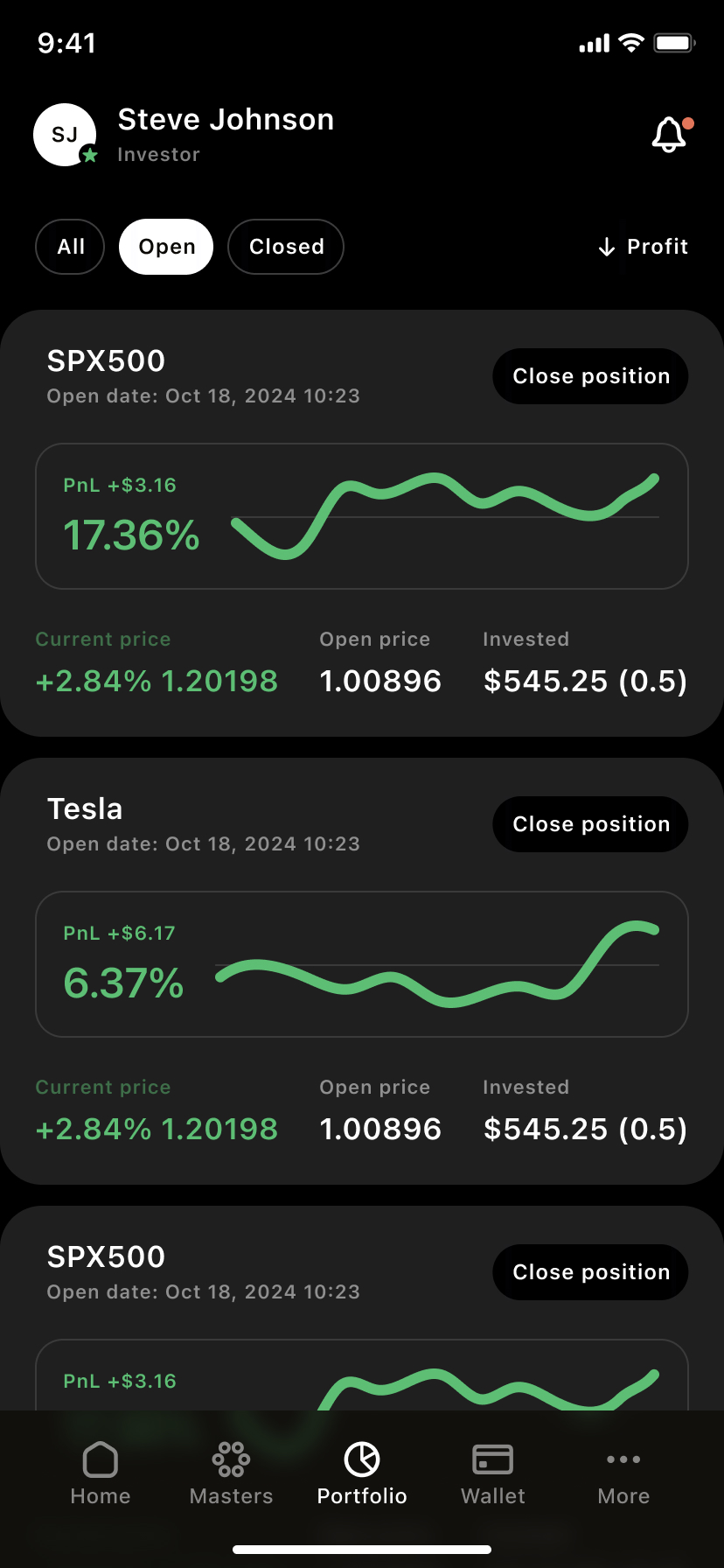
Task: Select the Open filter chip
Action: click(166, 247)
